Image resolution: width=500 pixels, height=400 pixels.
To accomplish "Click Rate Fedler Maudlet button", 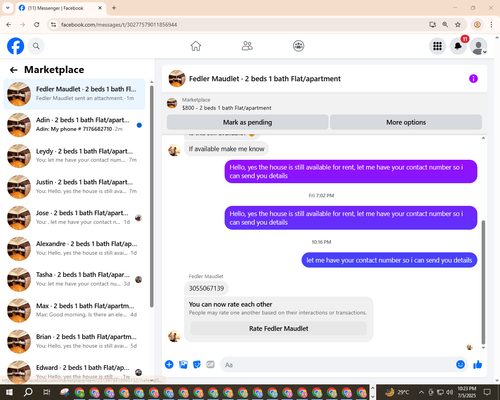I will [x=279, y=328].
